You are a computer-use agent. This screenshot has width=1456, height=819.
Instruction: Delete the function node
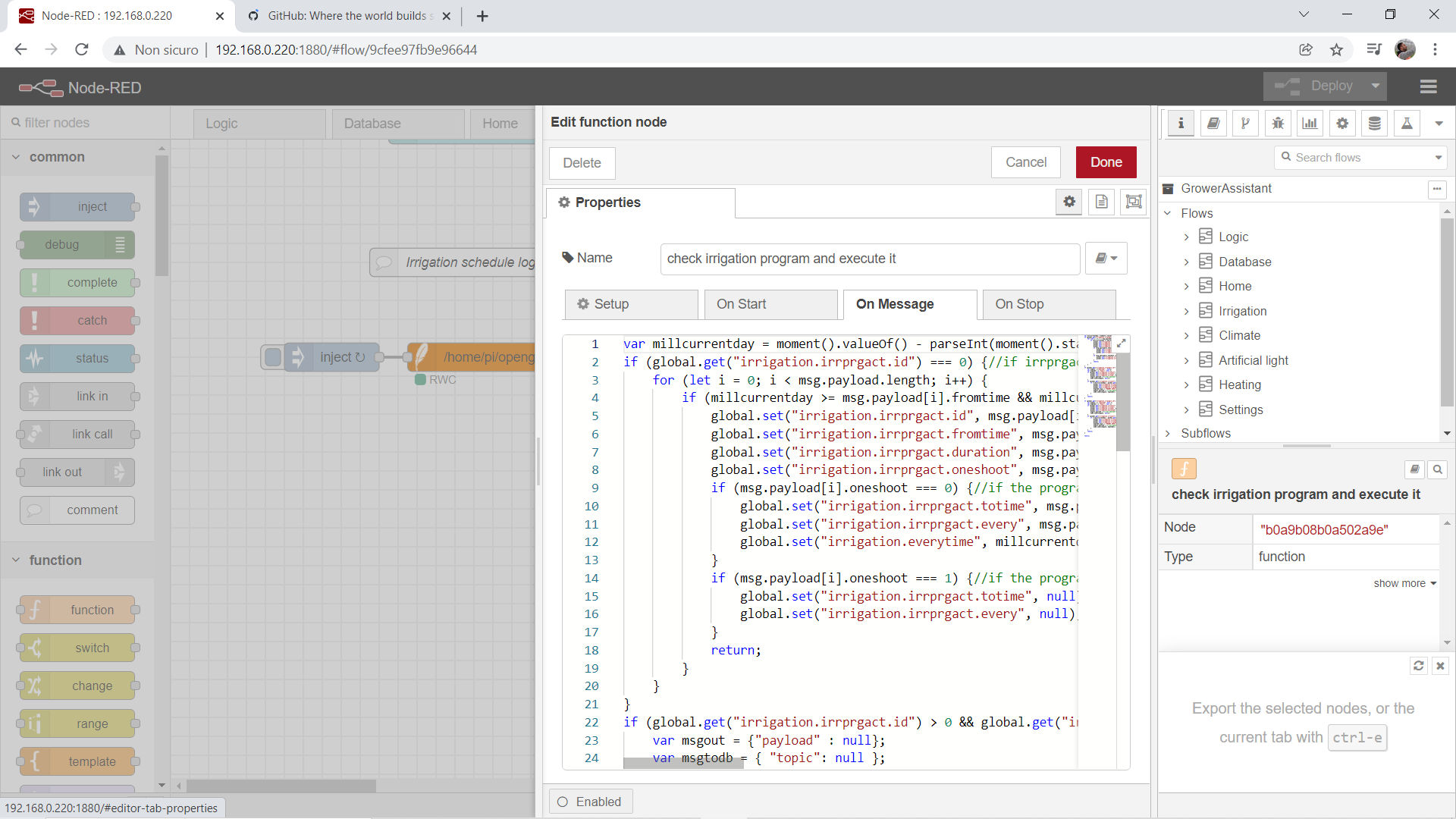click(582, 163)
